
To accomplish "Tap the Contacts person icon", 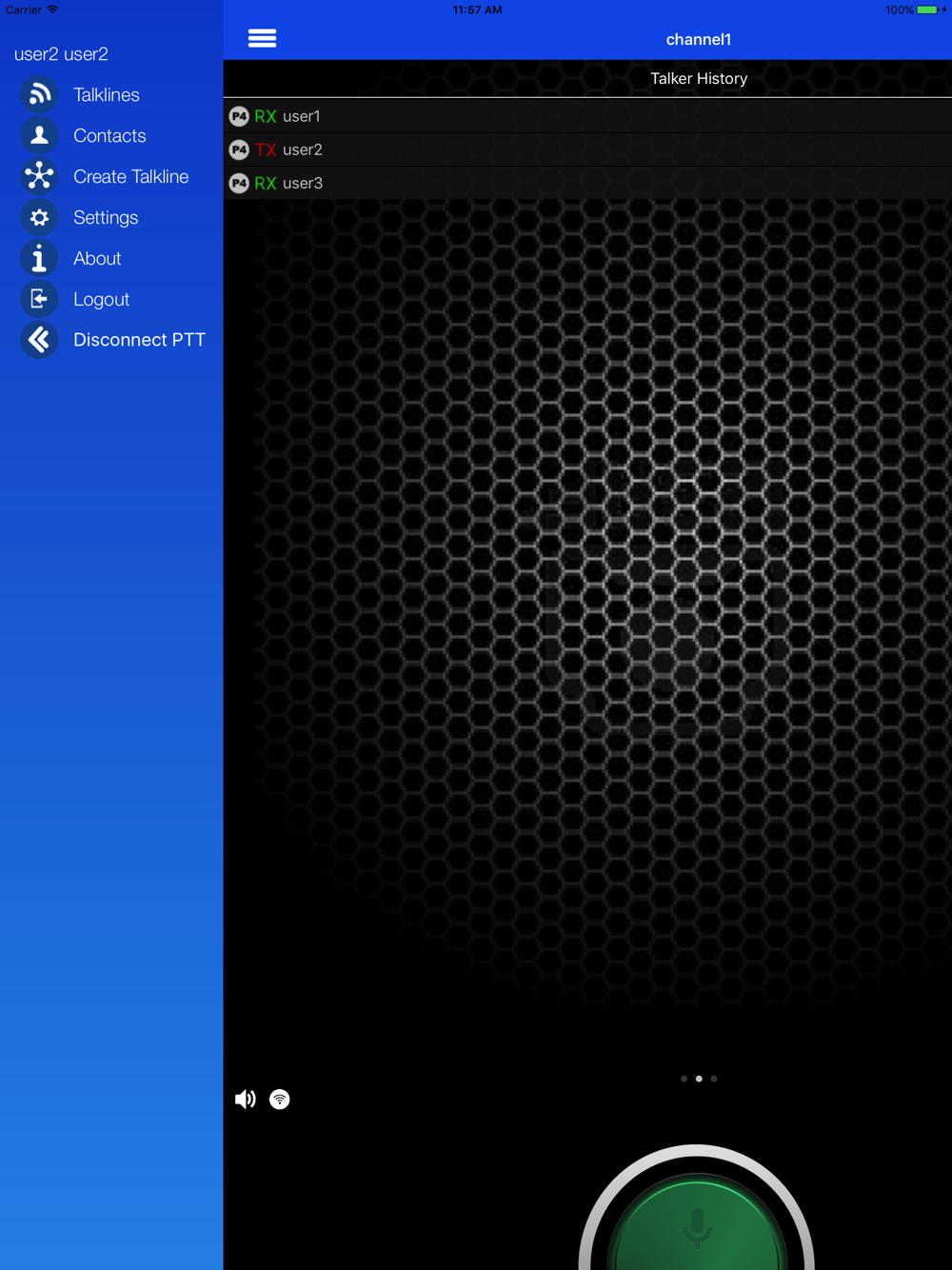I will (39, 135).
